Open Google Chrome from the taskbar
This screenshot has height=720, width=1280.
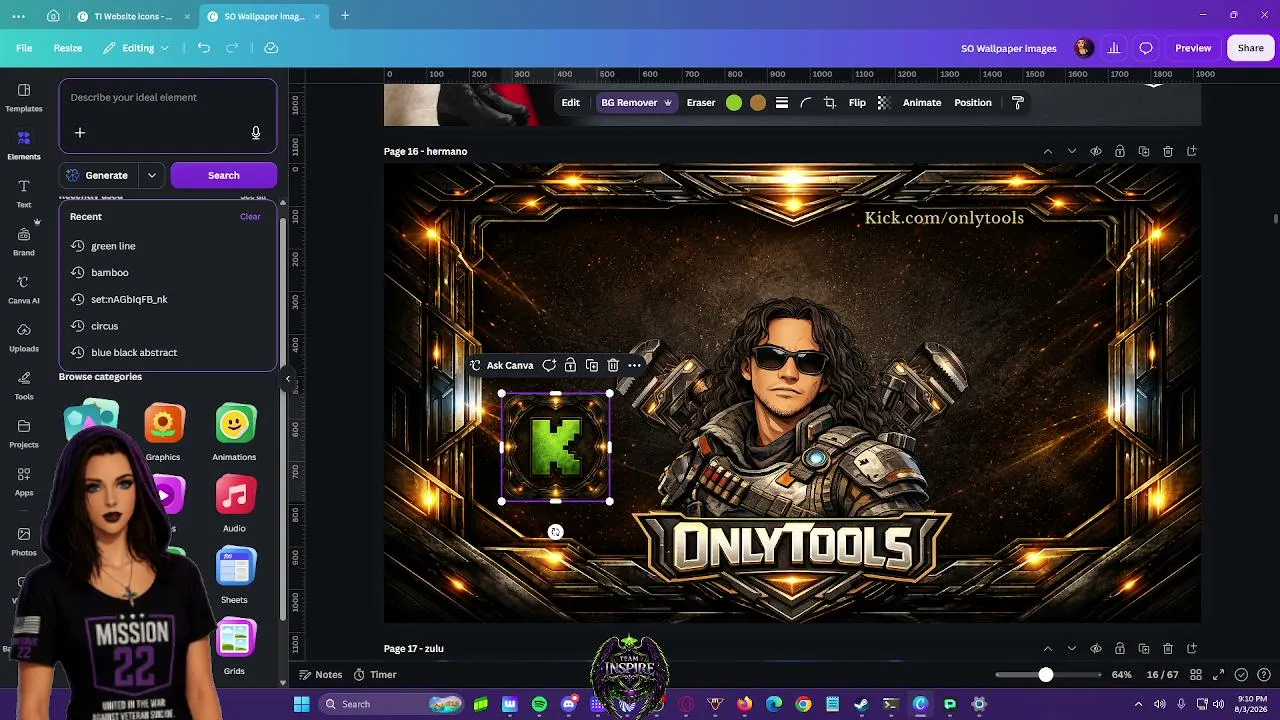[x=803, y=704]
